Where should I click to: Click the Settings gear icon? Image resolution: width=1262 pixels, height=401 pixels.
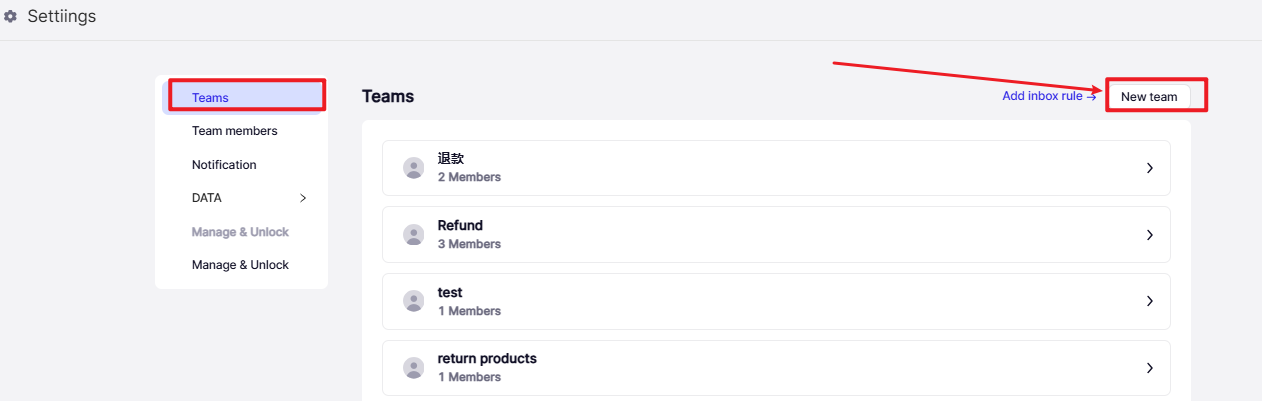tap(11, 17)
